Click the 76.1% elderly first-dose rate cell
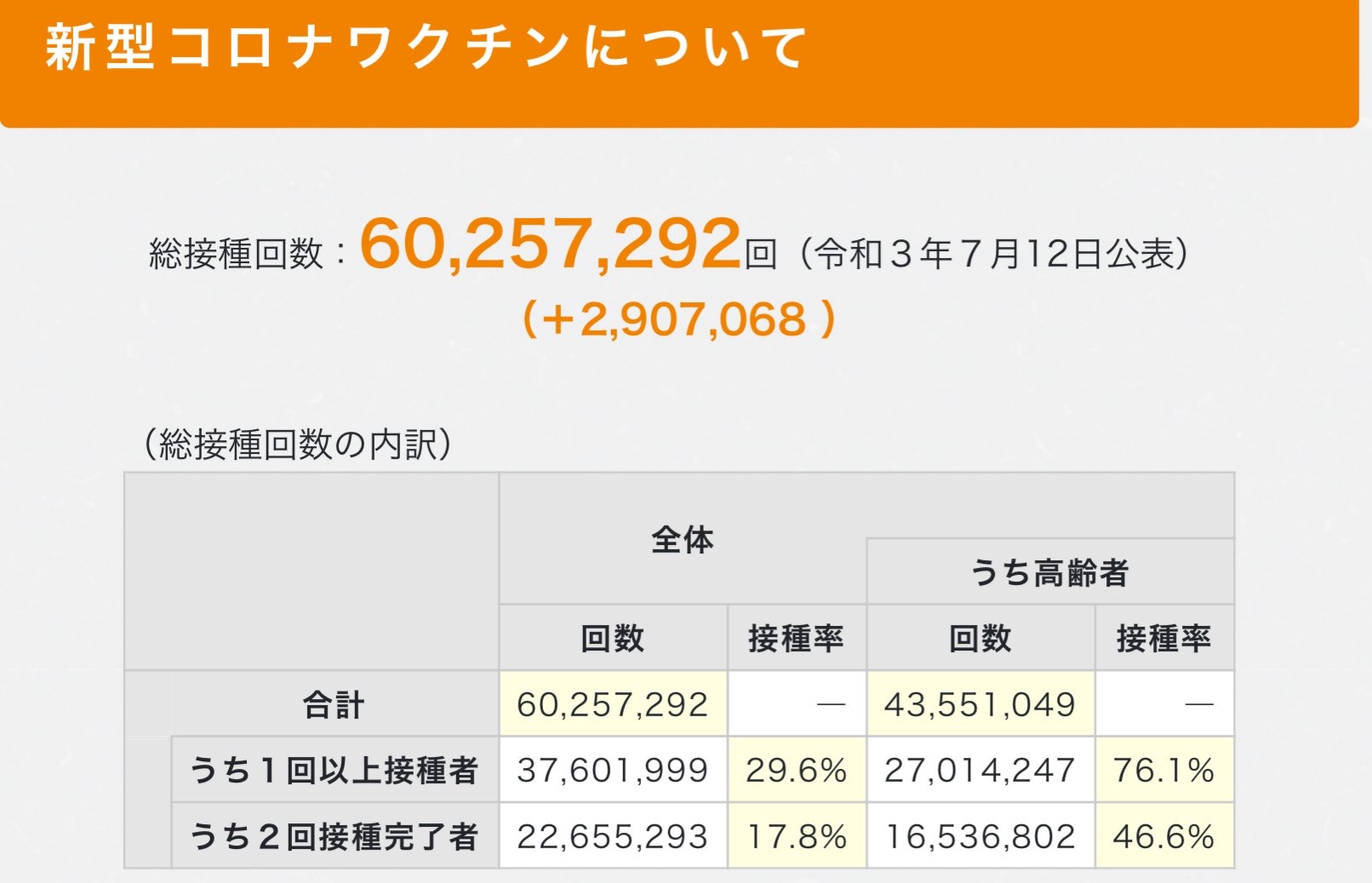This screenshot has height=883, width=1372. click(x=1164, y=771)
